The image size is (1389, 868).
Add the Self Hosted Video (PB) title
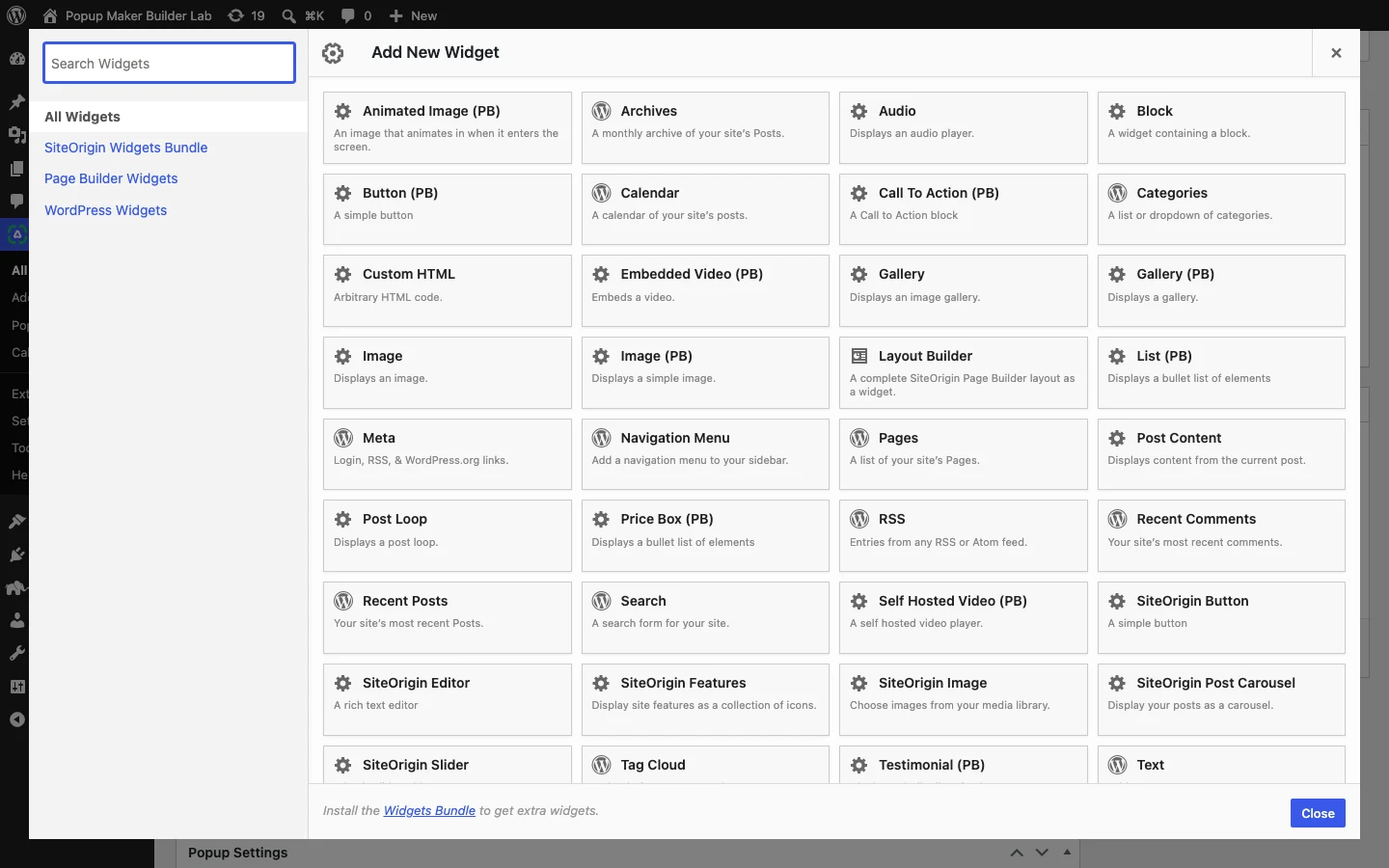(952, 601)
